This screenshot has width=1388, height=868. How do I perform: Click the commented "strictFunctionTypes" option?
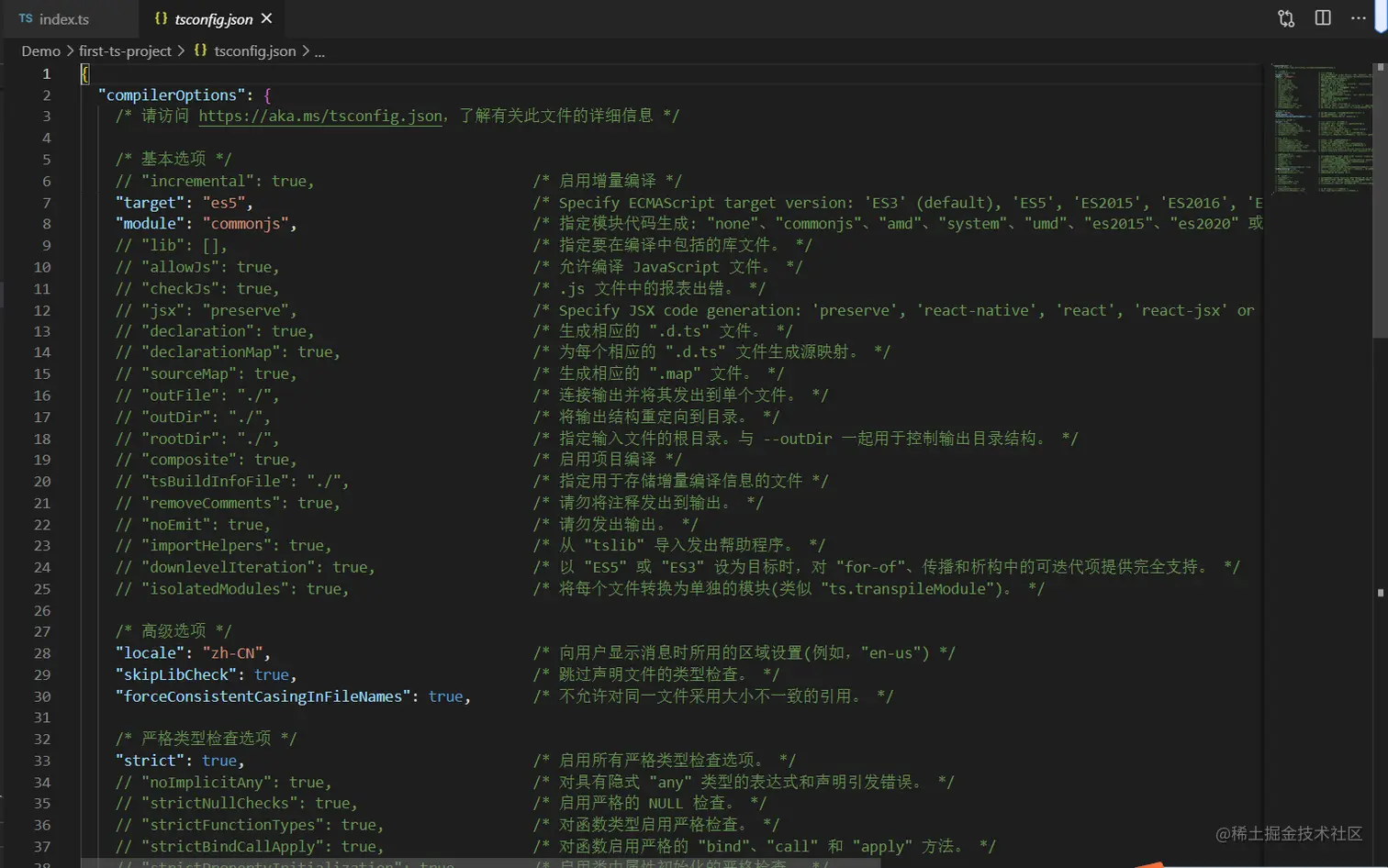coord(250,826)
